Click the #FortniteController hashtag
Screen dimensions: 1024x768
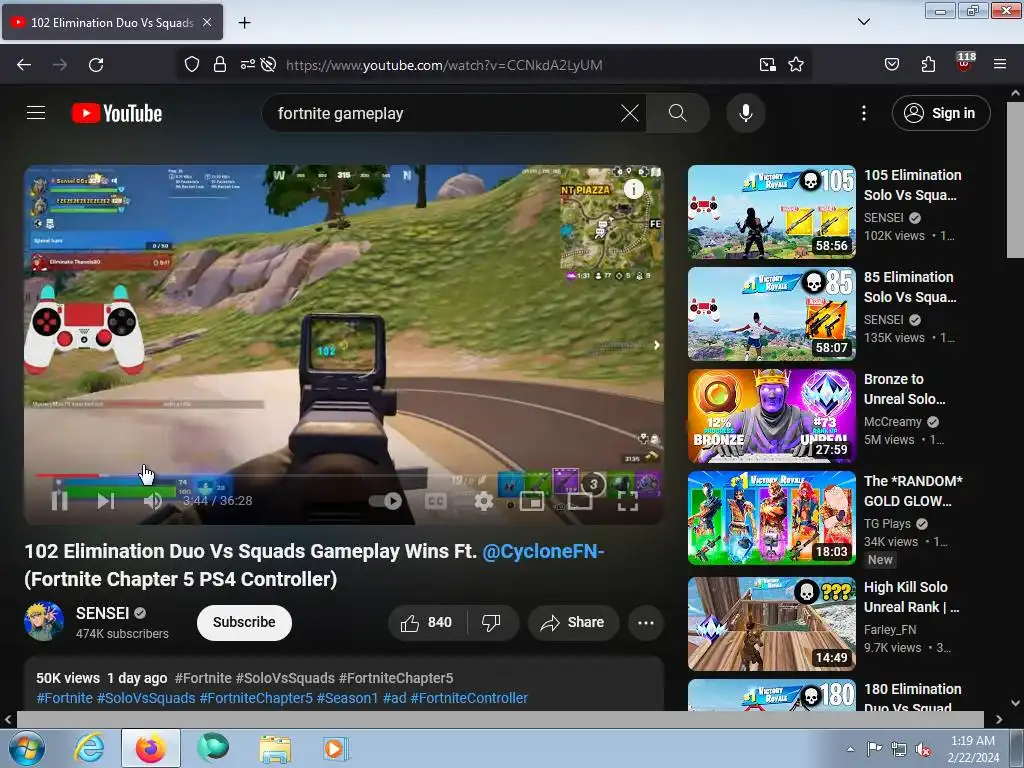(469, 698)
